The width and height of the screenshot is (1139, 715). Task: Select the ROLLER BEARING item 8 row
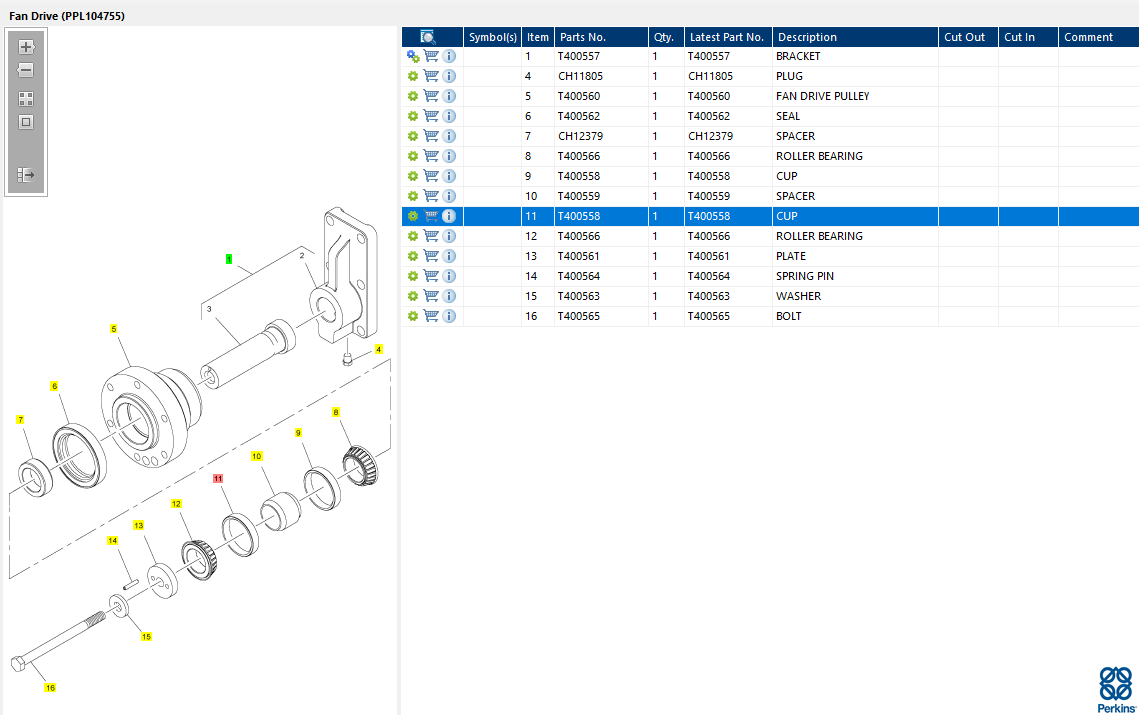pyautogui.click(x=818, y=156)
